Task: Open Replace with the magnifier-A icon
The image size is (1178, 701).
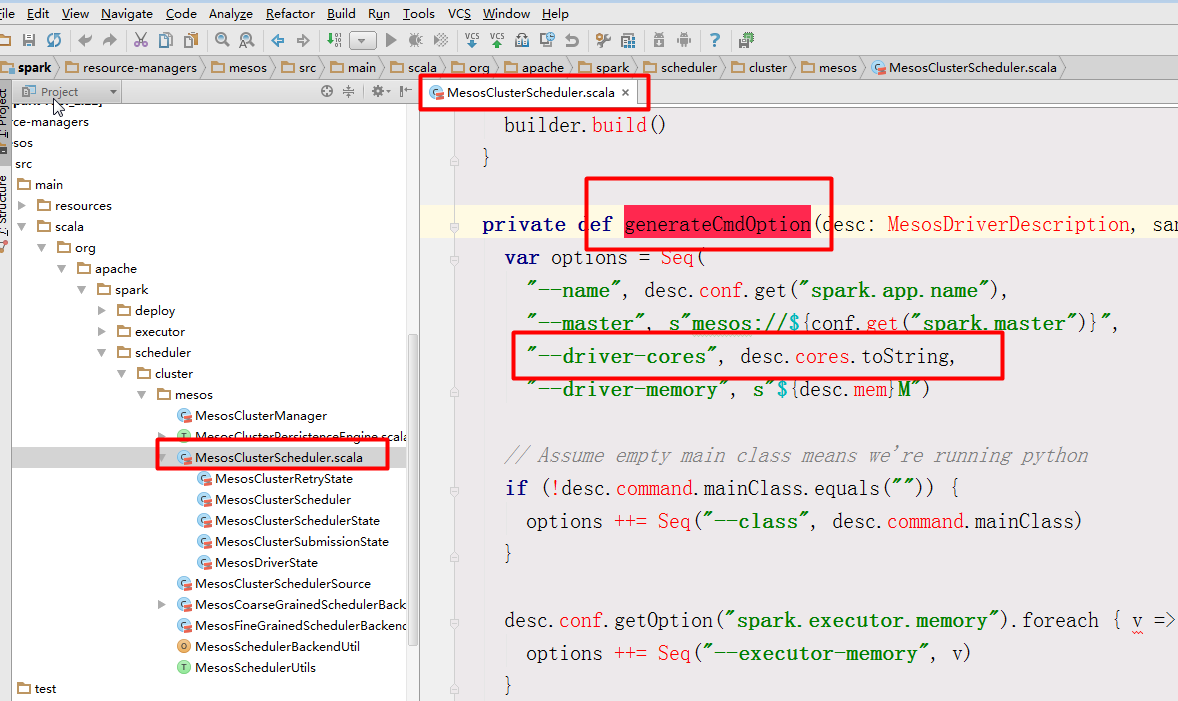Action: point(246,40)
